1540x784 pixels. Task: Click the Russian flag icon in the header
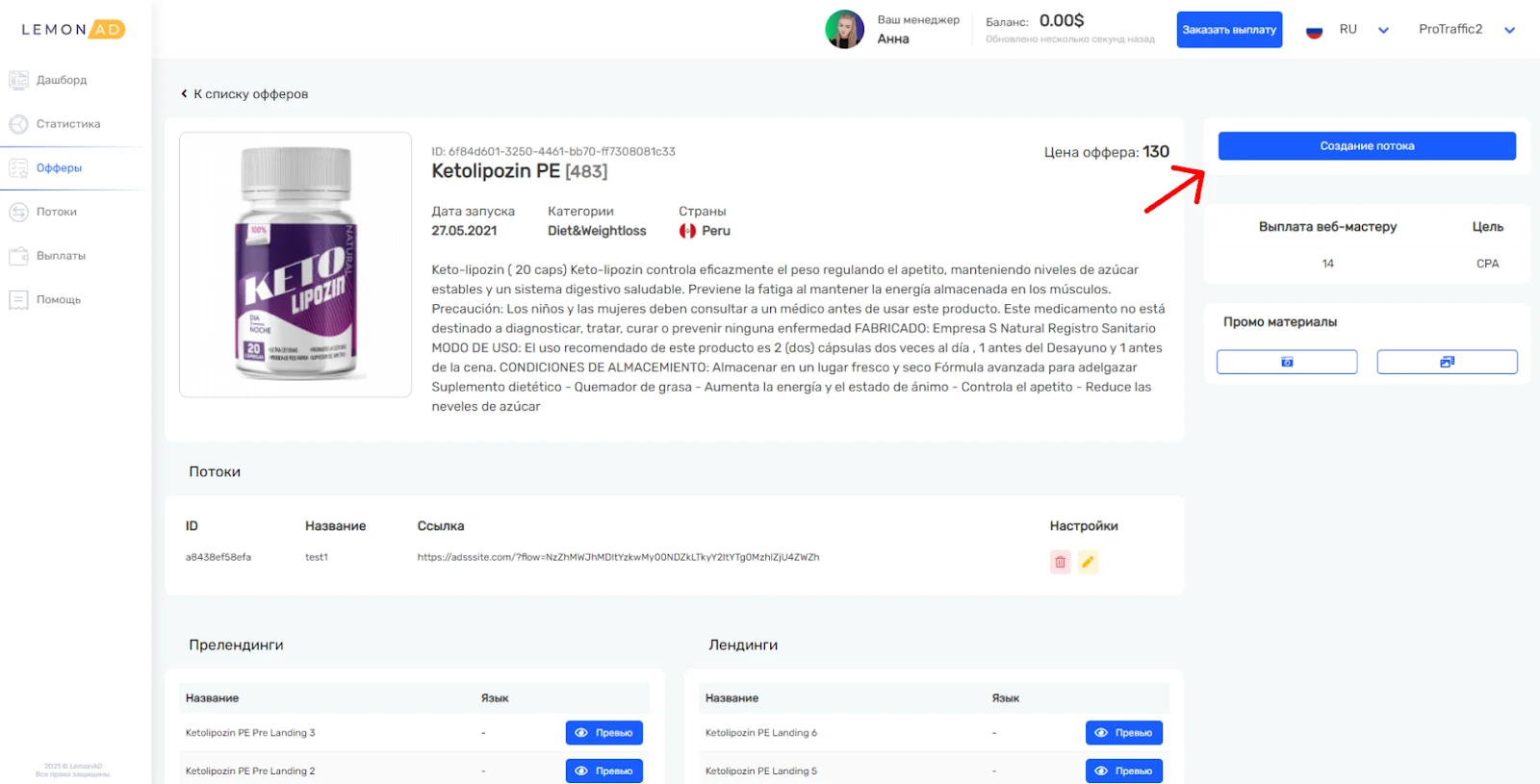(x=1314, y=30)
